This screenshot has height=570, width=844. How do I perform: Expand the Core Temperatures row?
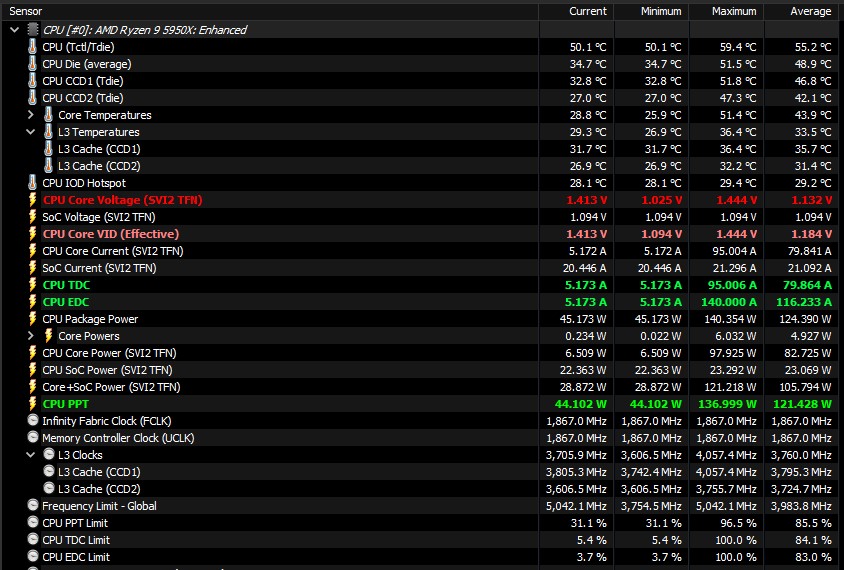tap(31, 115)
